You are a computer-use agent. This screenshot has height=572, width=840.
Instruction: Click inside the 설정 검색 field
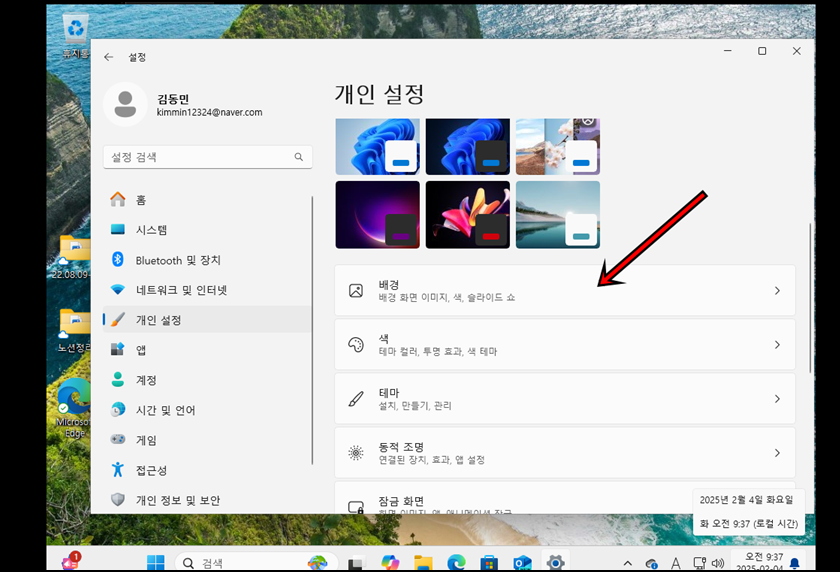point(207,157)
